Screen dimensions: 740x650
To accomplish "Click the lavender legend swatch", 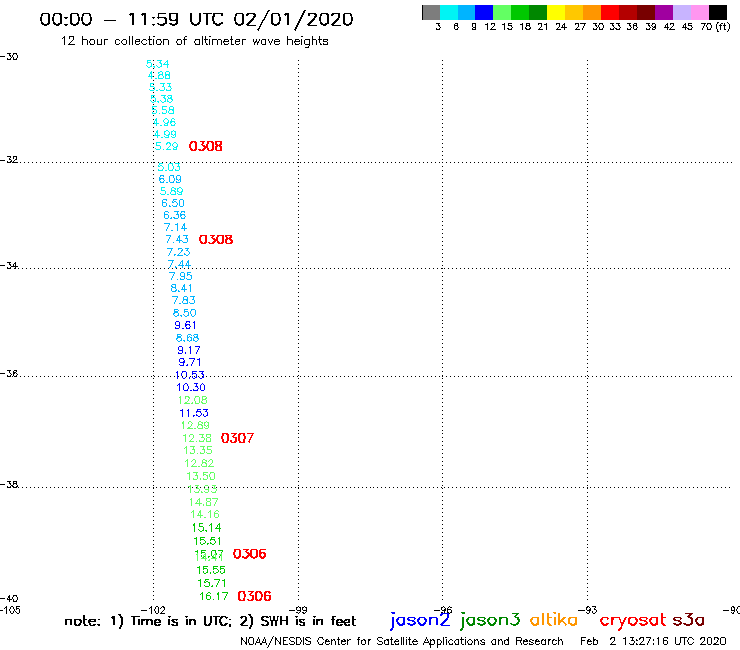I will coord(681,12).
